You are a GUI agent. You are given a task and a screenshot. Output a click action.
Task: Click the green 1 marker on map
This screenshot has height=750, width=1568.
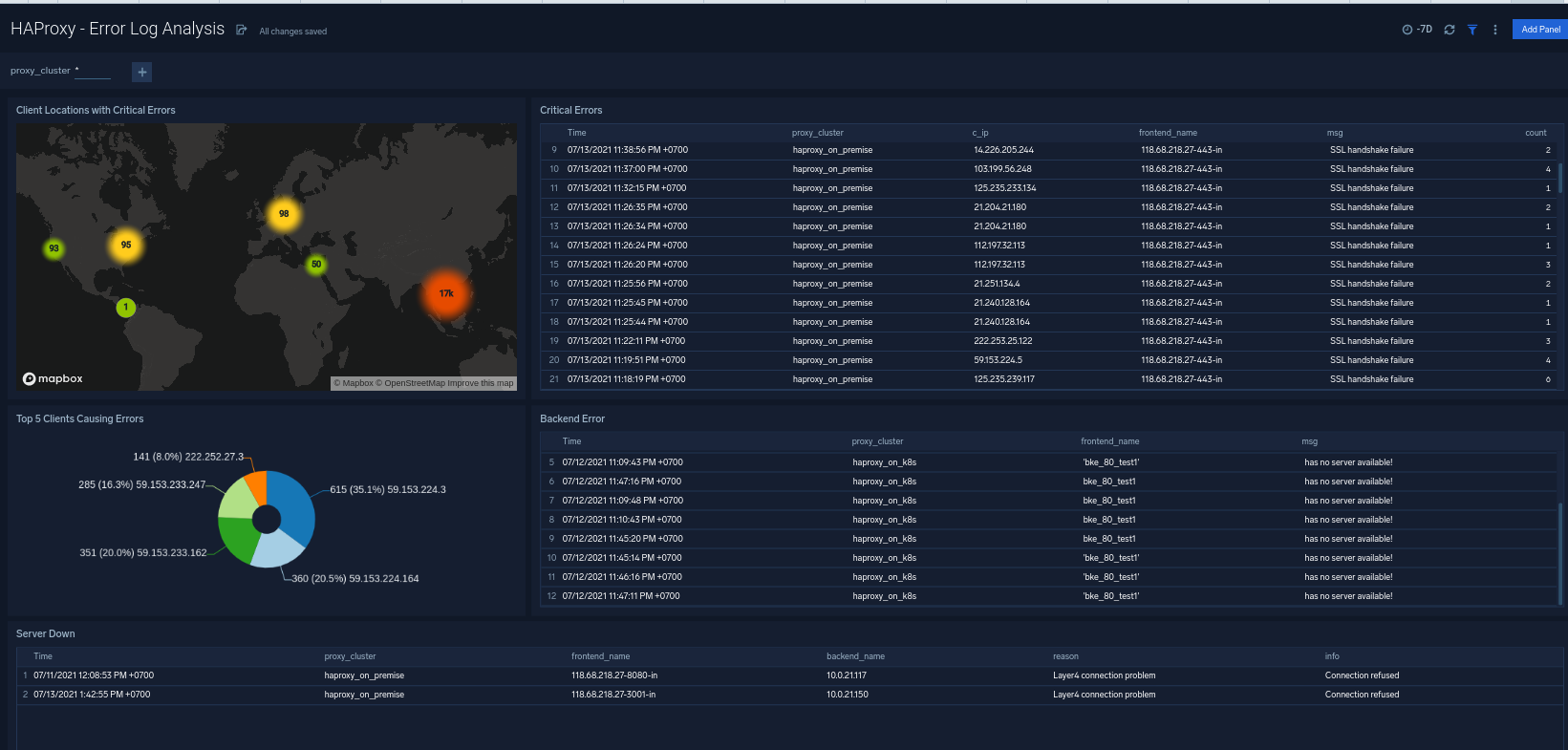coord(125,307)
